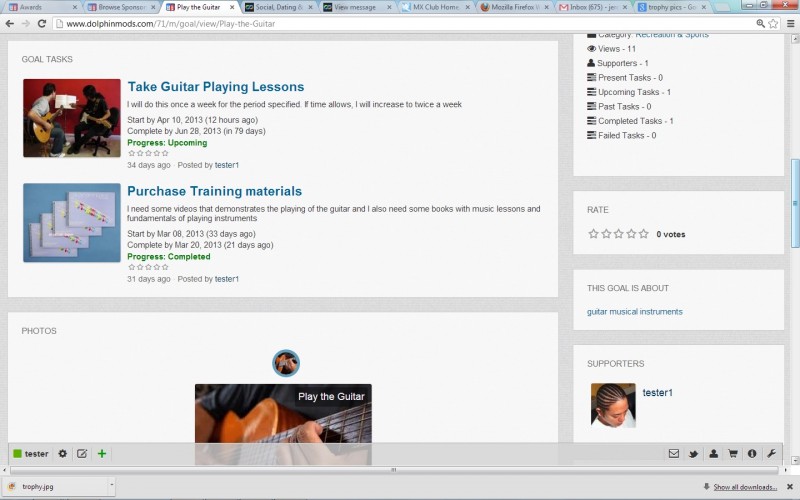
Task: Click the tester1 supporter avatar photo
Action: 613,405
